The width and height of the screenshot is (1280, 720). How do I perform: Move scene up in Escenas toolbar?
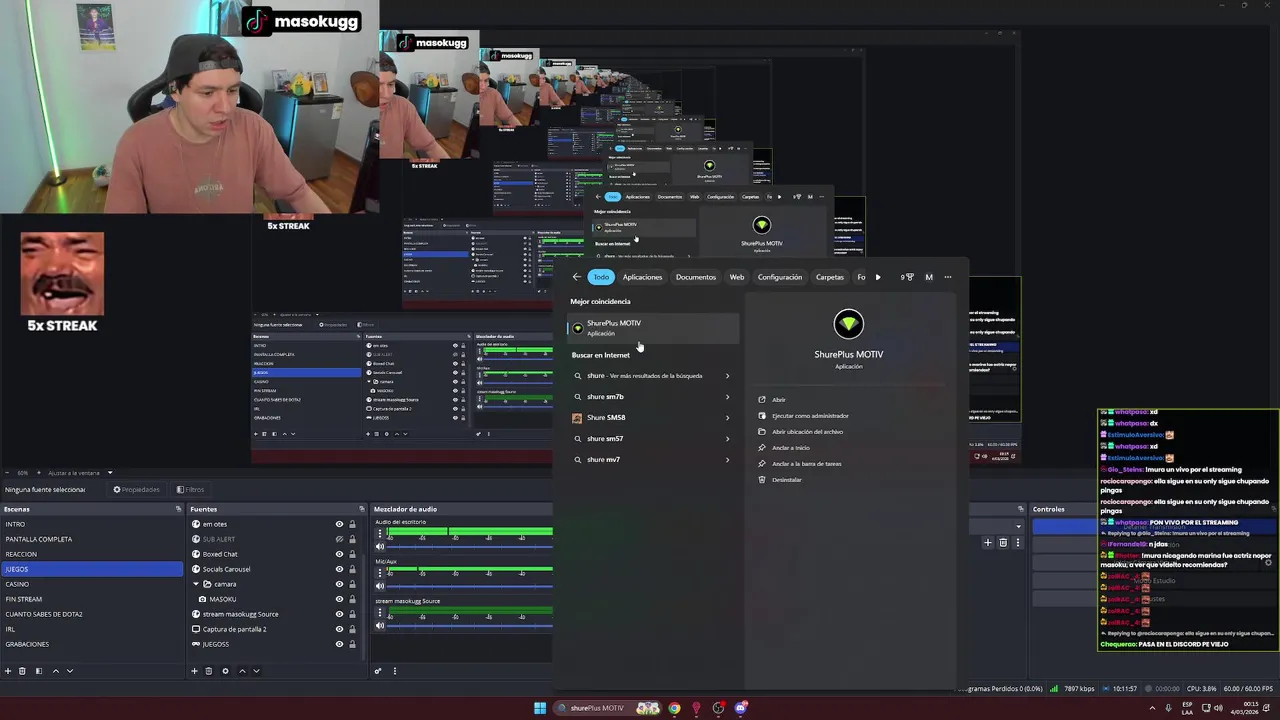pos(55,671)
